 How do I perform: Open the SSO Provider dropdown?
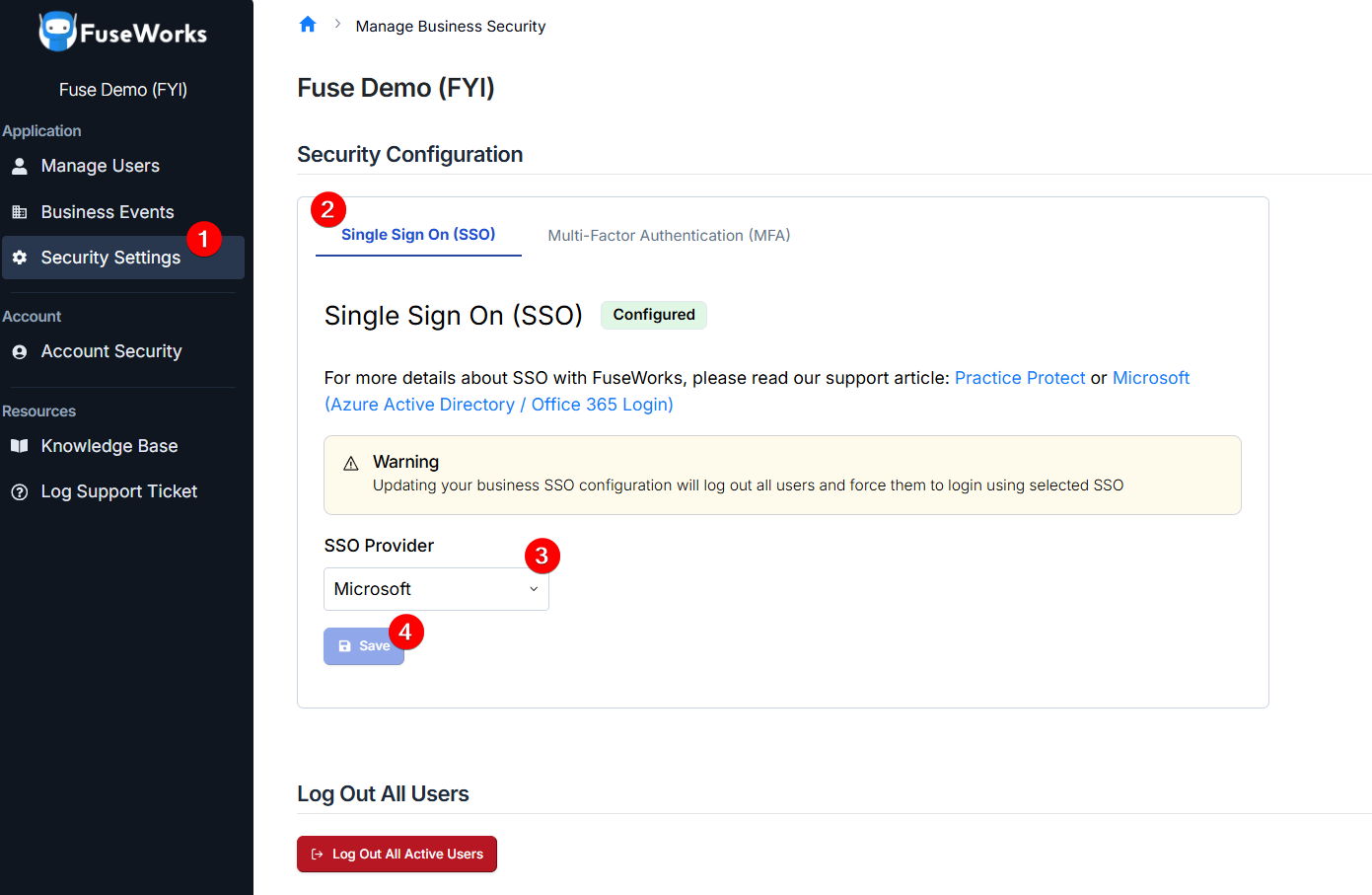click(x=436, y=589)
